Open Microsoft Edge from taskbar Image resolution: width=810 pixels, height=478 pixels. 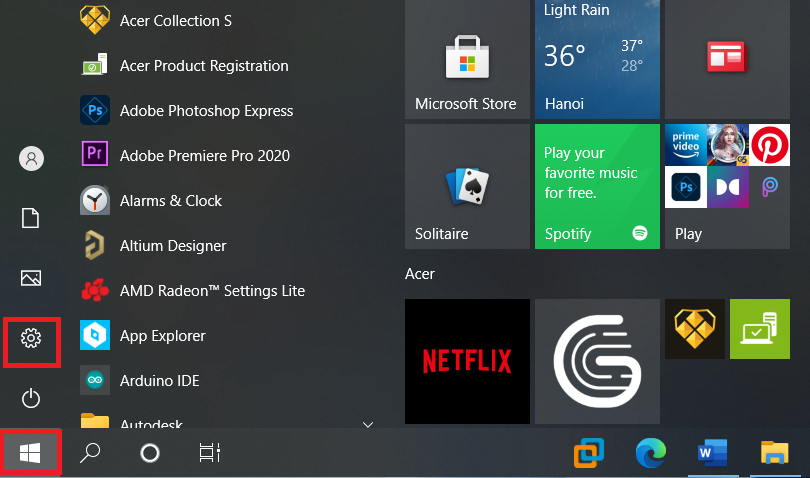[651, 453]
